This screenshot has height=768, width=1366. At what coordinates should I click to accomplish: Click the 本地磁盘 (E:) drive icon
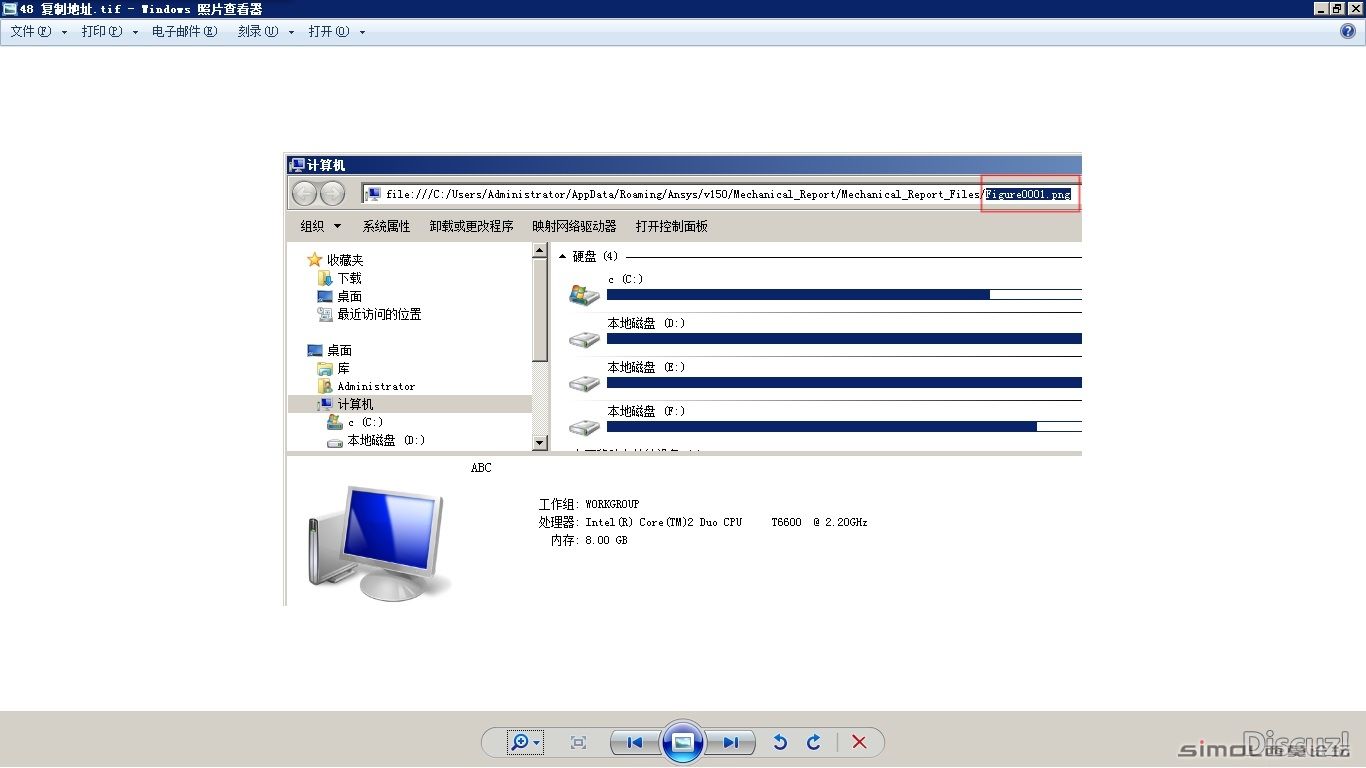pyautogui.click(x=584, y=383)
